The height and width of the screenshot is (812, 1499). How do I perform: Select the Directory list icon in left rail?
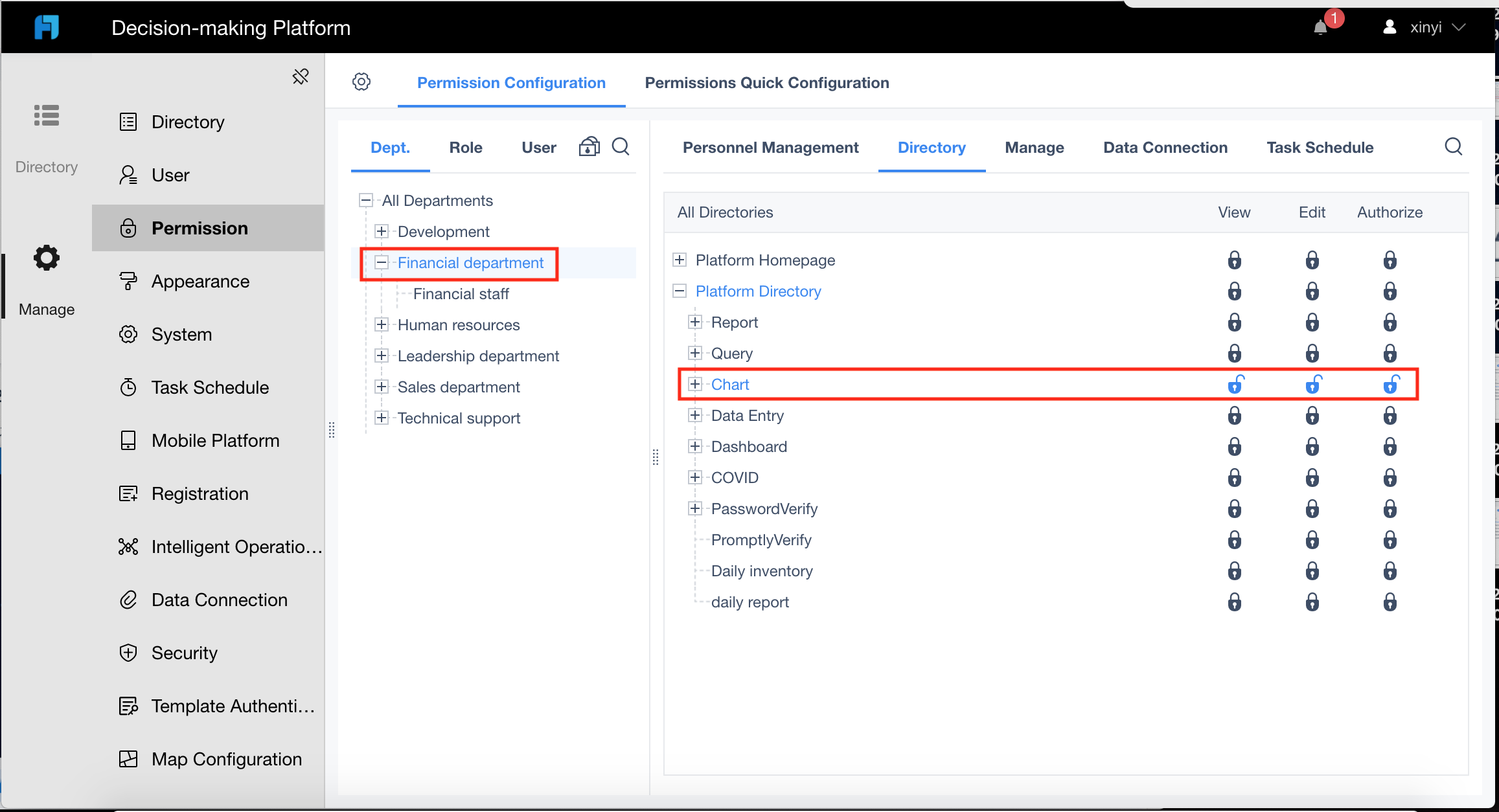tap(47, 115)
